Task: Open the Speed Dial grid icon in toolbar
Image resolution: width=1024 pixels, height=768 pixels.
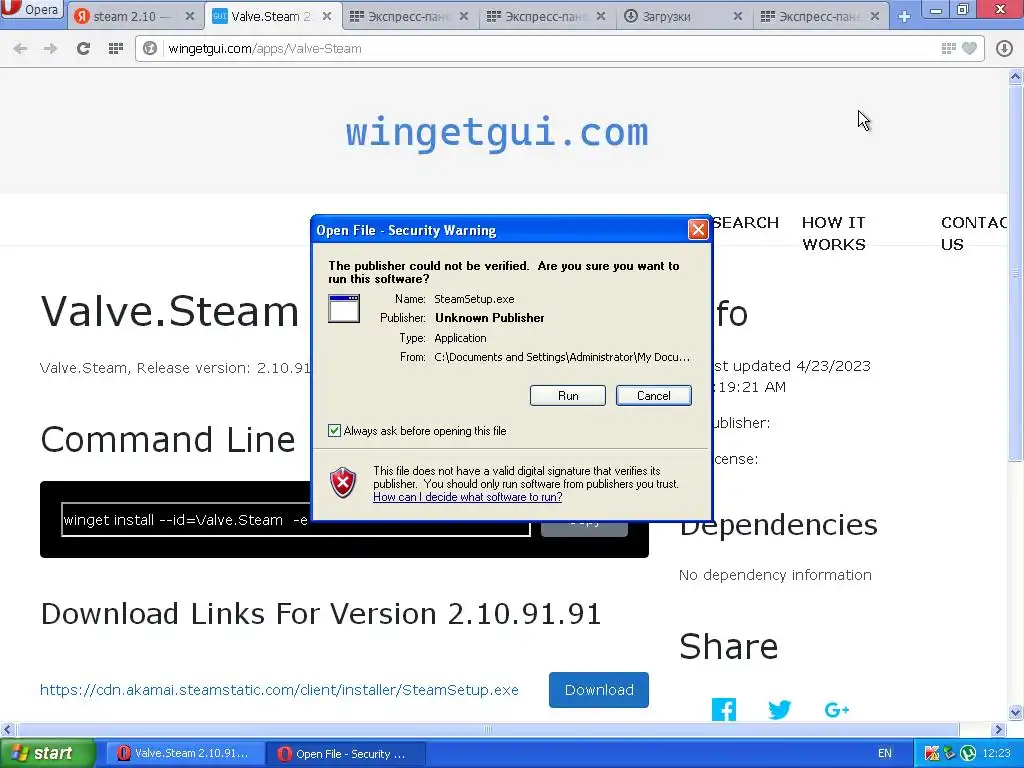Action: click(x=116, y=48)
